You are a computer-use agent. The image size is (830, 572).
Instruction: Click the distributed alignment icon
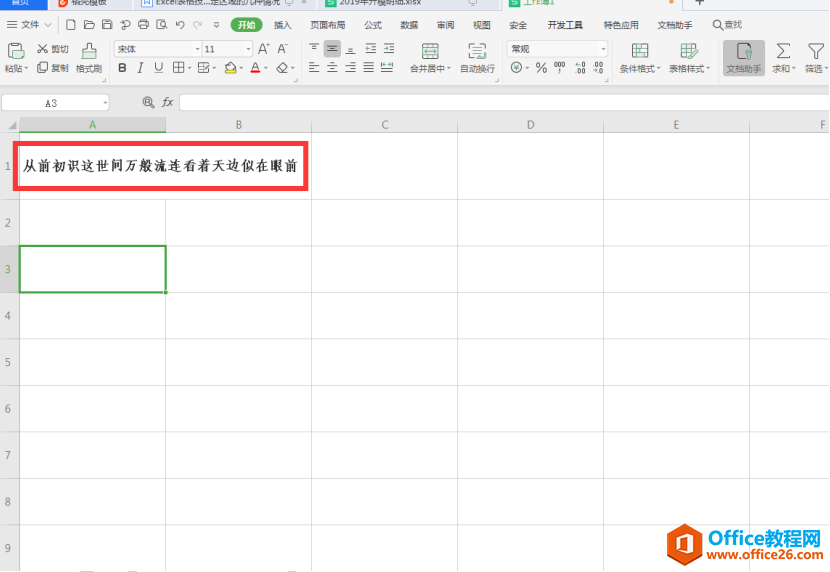click(387, 67)
